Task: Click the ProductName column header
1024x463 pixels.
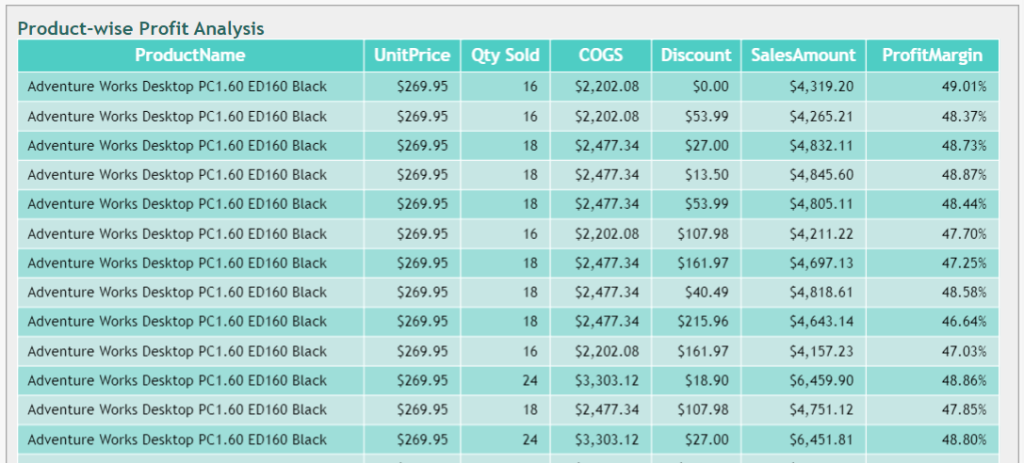Action: pos(190,56)
